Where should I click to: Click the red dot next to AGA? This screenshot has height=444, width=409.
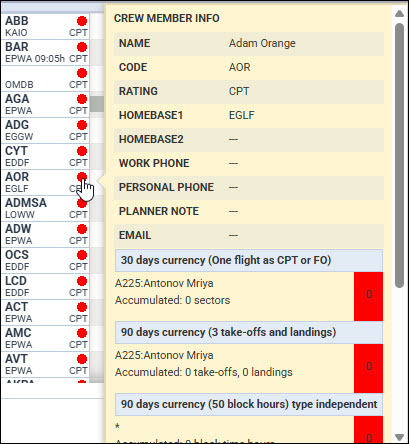pos(82,99)
